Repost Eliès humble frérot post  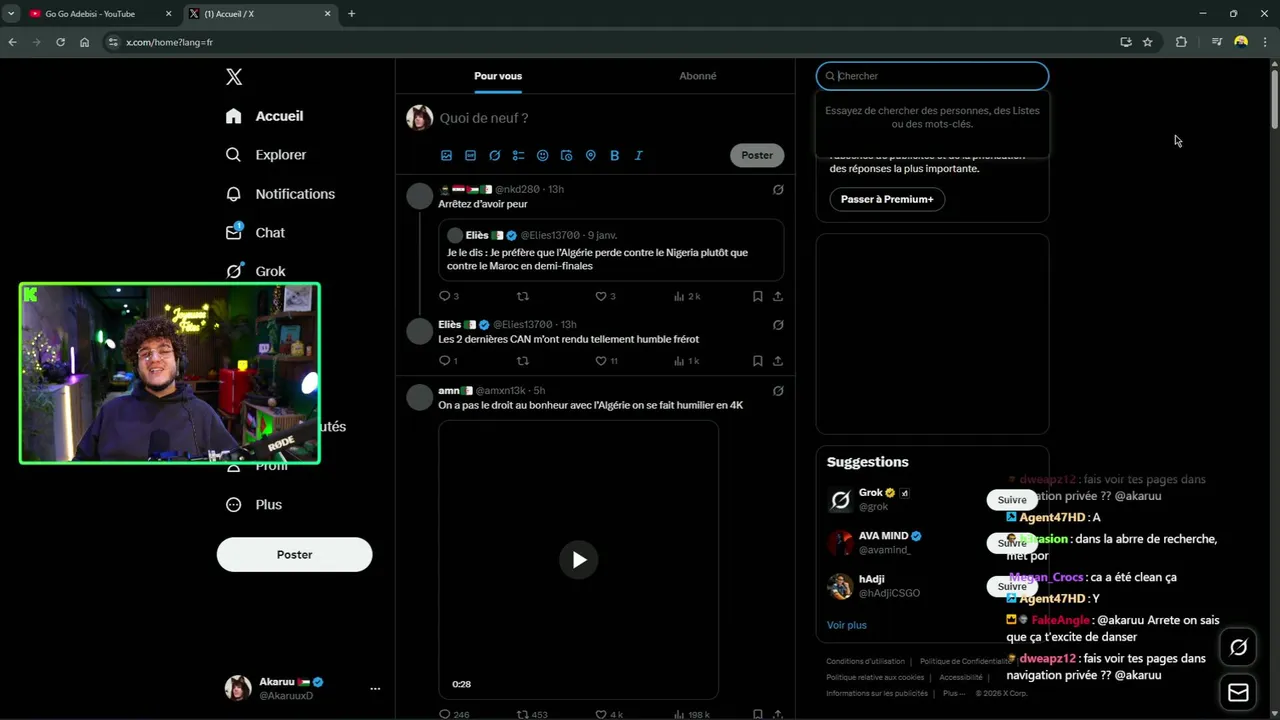pyautogui.click(x=522, y=361)
